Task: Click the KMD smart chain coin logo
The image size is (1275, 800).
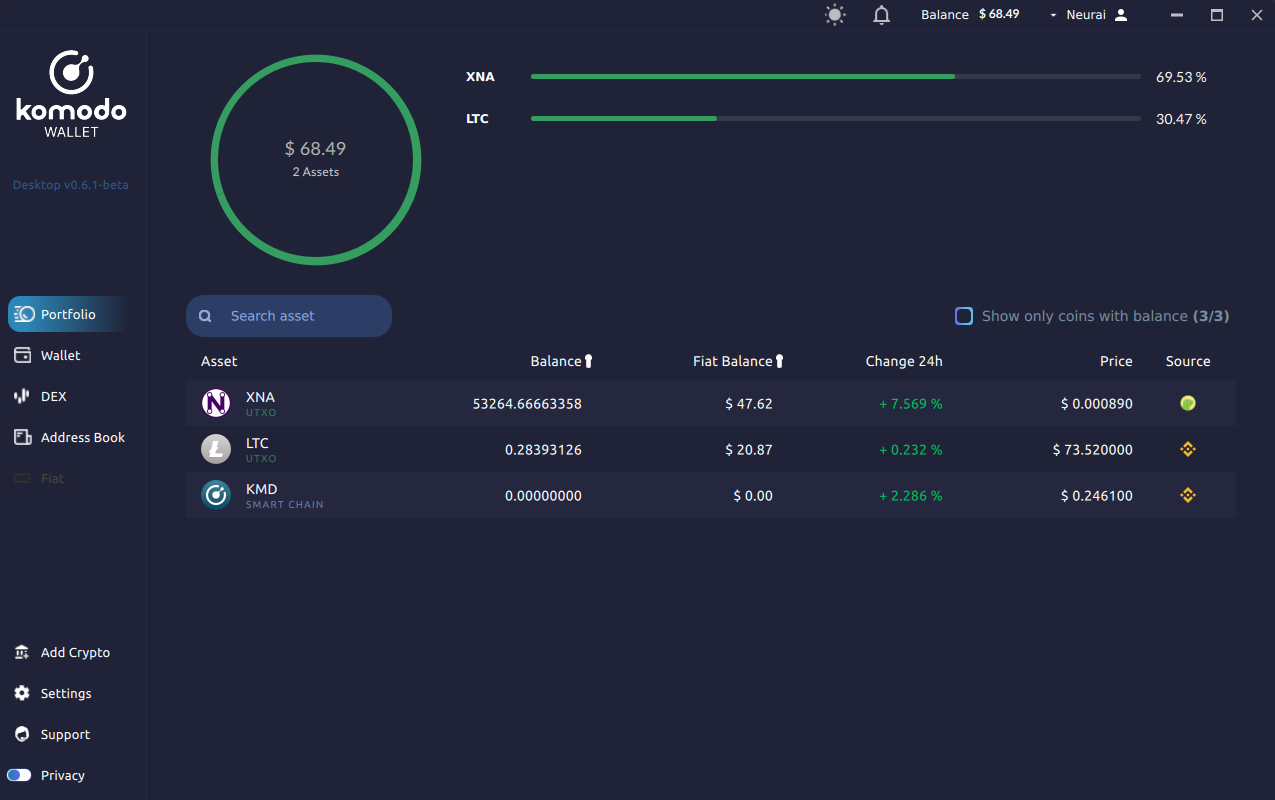Action: click(215, 494)
